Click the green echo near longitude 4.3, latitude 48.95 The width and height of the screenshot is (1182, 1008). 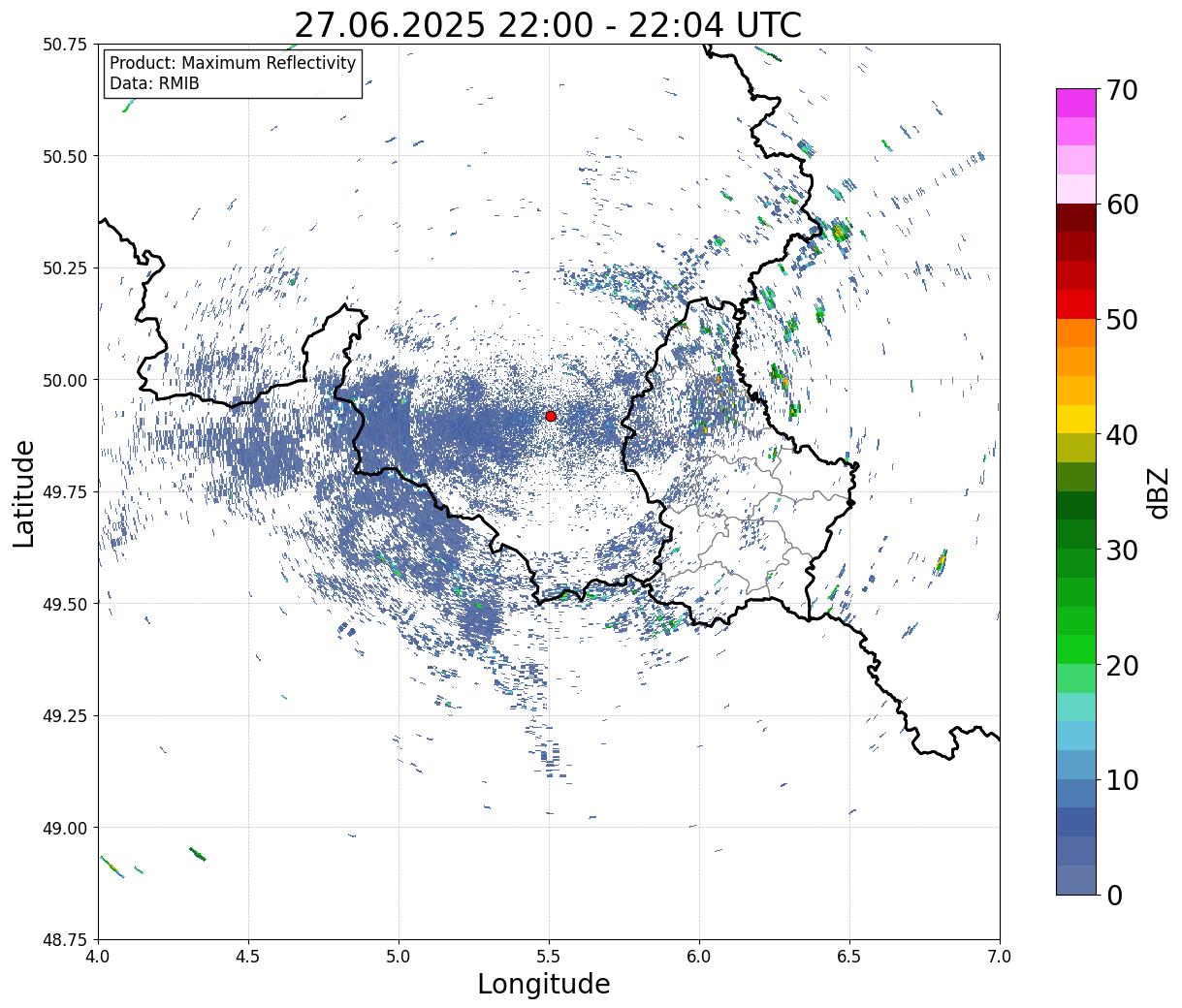pyautogui.click(x=197, y=854)
